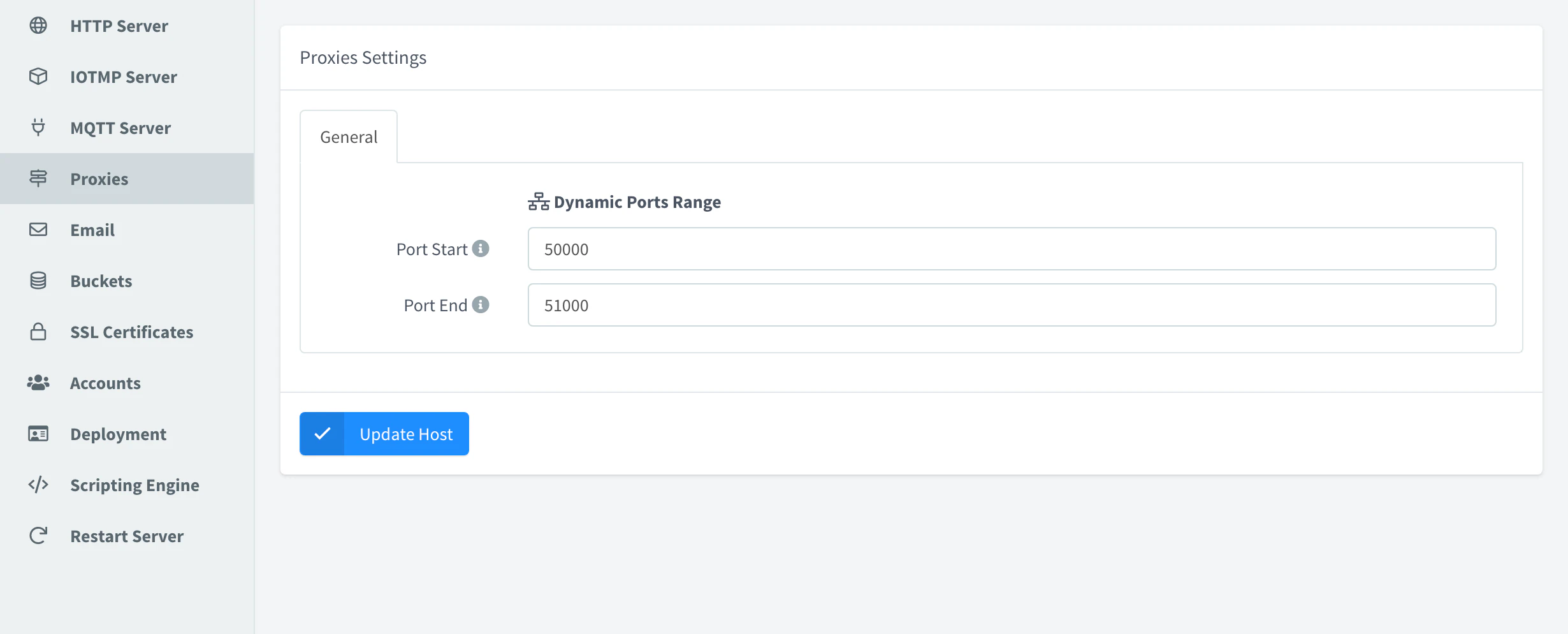Select the Proxies sidebar entry
The width and height of the screenshot is (1568, 634).
[x=127, y=179]
